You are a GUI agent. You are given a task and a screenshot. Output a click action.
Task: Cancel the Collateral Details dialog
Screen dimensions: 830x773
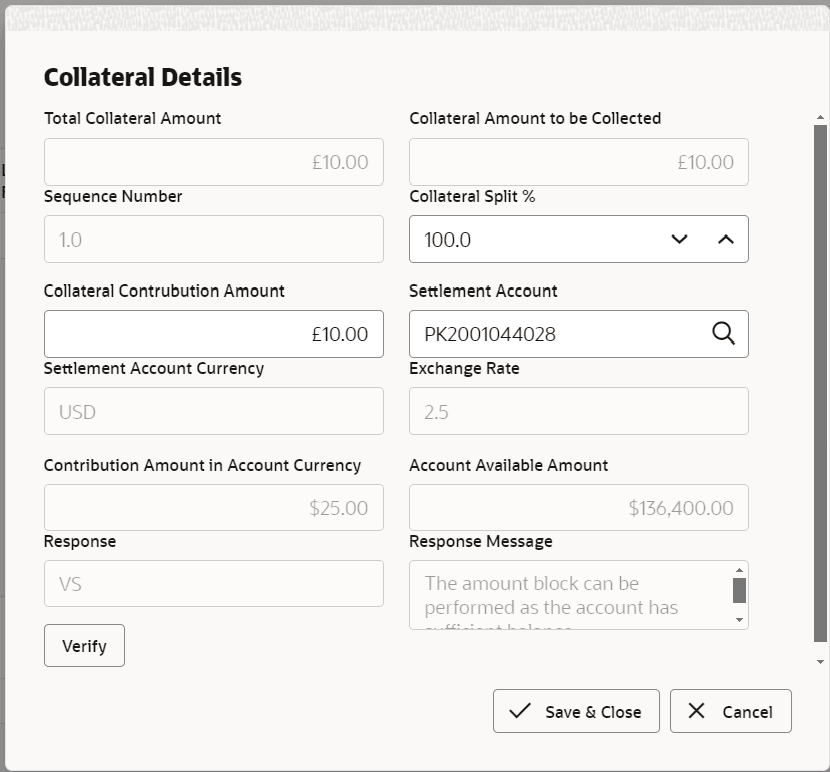point(731,711)
